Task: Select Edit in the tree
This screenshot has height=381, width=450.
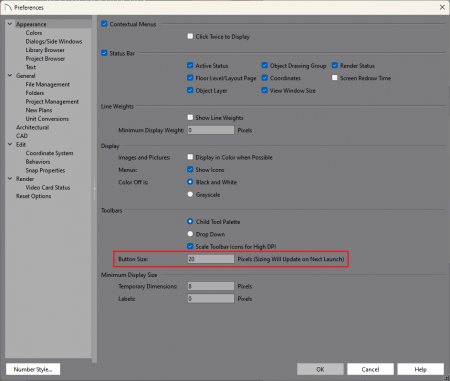Action: 21,144
